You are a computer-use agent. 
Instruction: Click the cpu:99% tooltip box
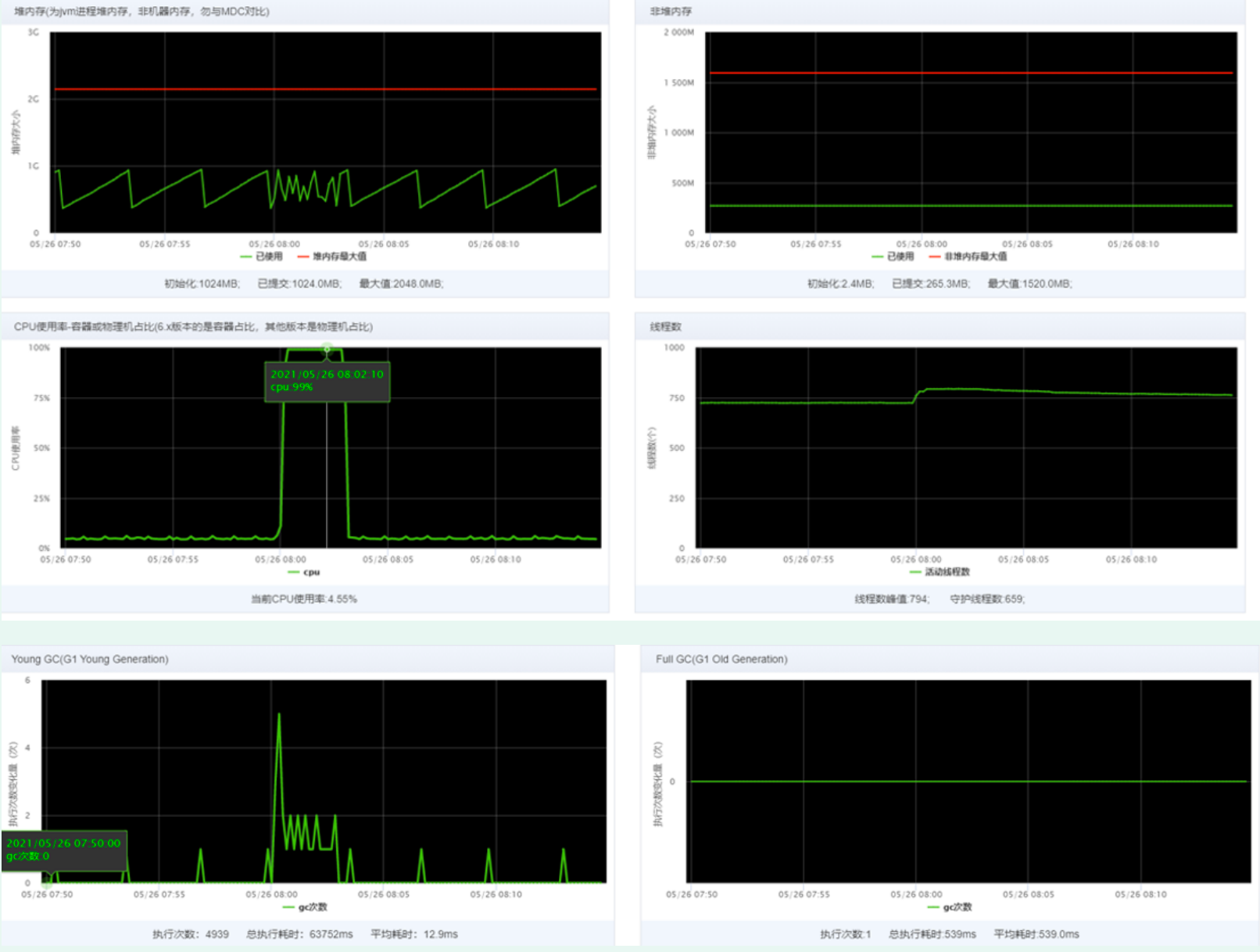327,381
